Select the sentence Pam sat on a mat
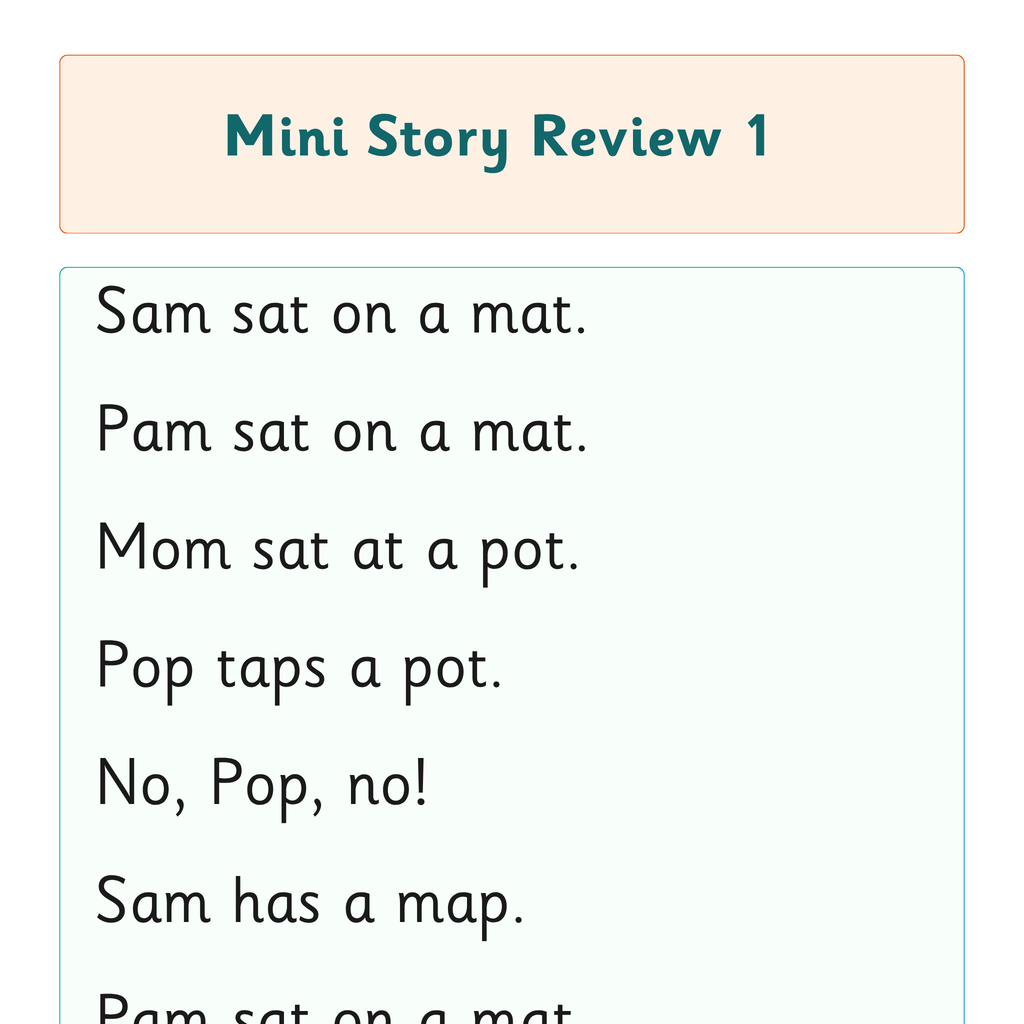This screenshot has height=1024, width=1024. pos(342,430)
